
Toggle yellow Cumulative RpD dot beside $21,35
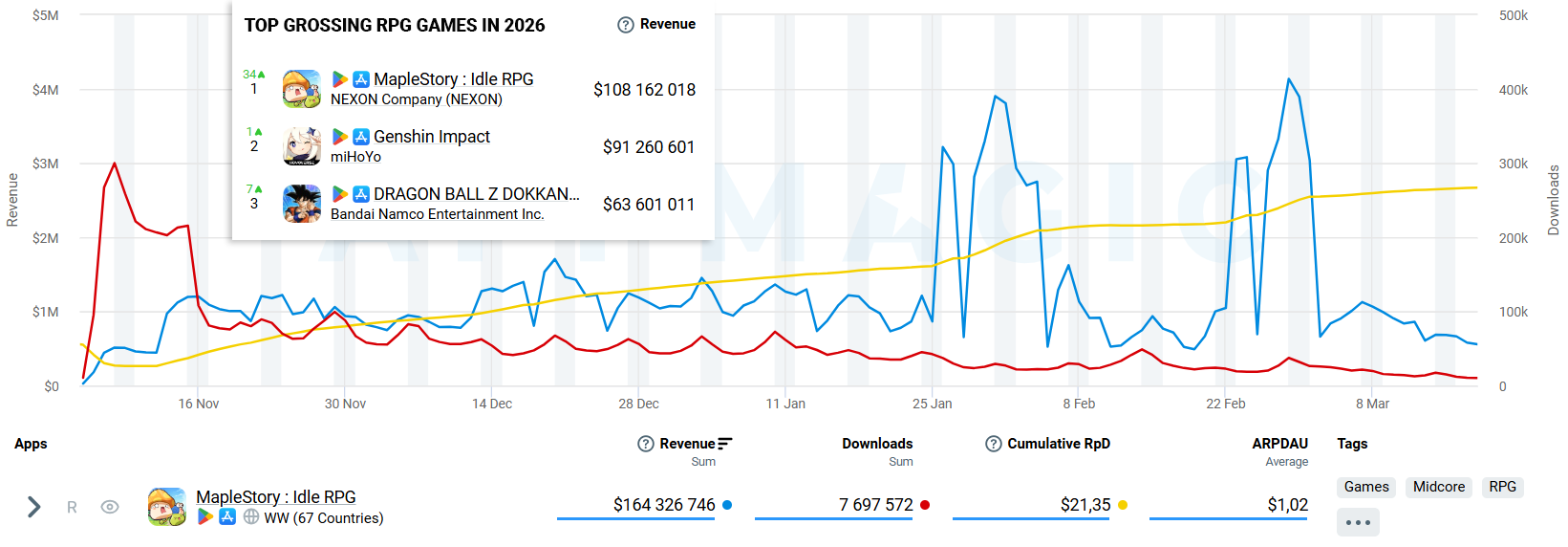(x=1123, y=505)
